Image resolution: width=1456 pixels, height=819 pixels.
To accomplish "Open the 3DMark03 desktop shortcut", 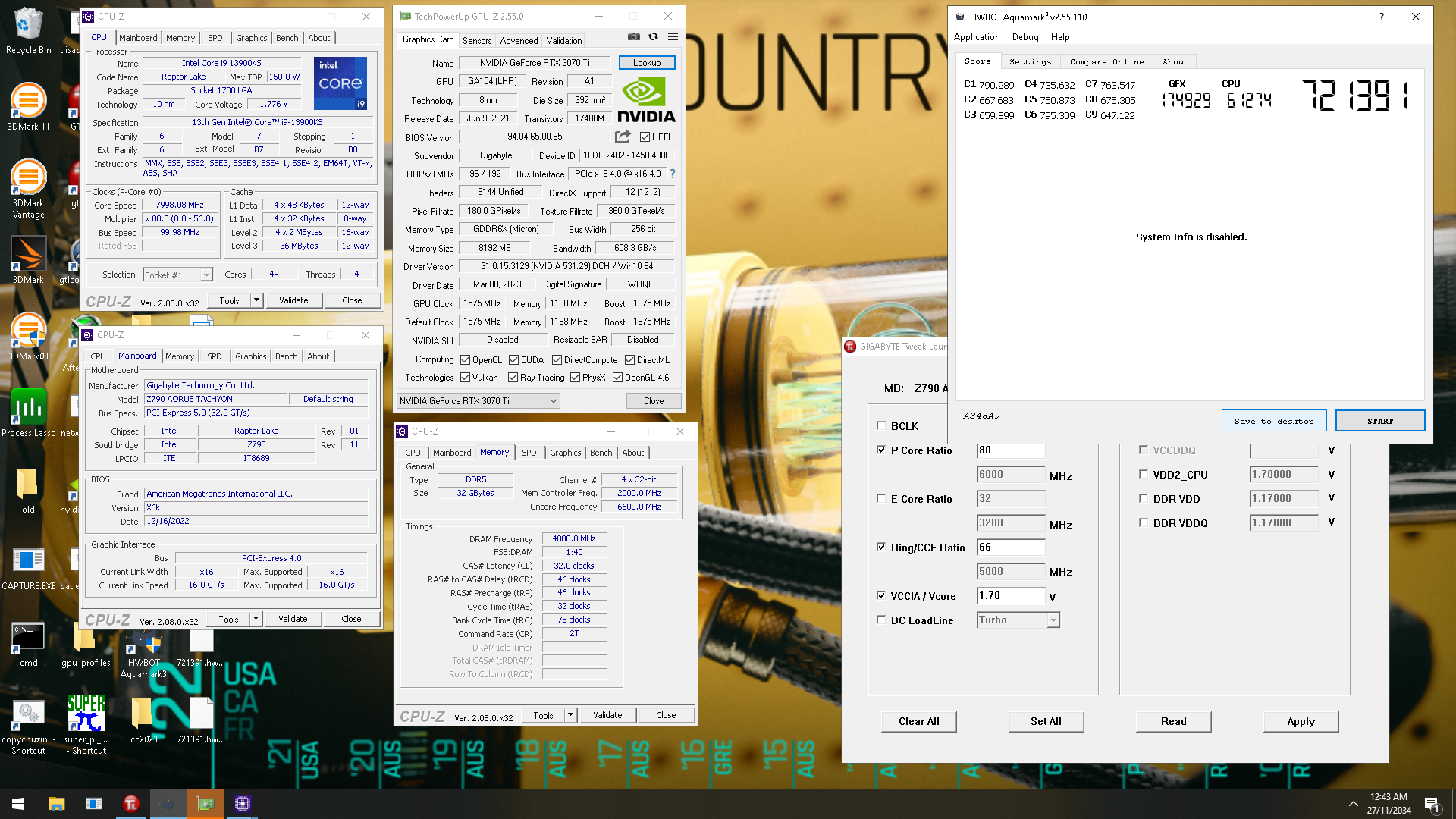I will pyautogui.click(x=28, y=337).
